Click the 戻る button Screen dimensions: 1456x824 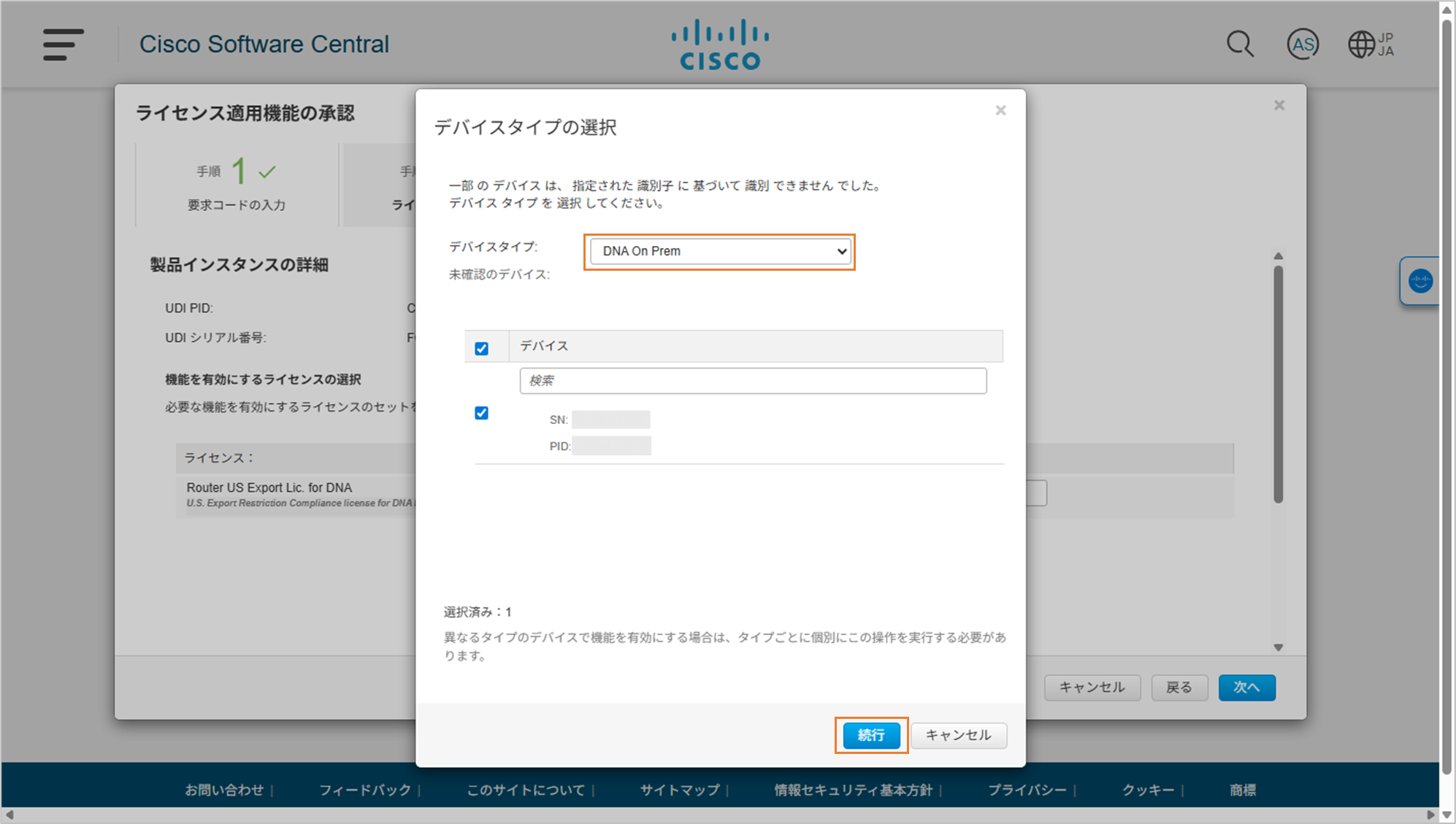coord(1179,688)
